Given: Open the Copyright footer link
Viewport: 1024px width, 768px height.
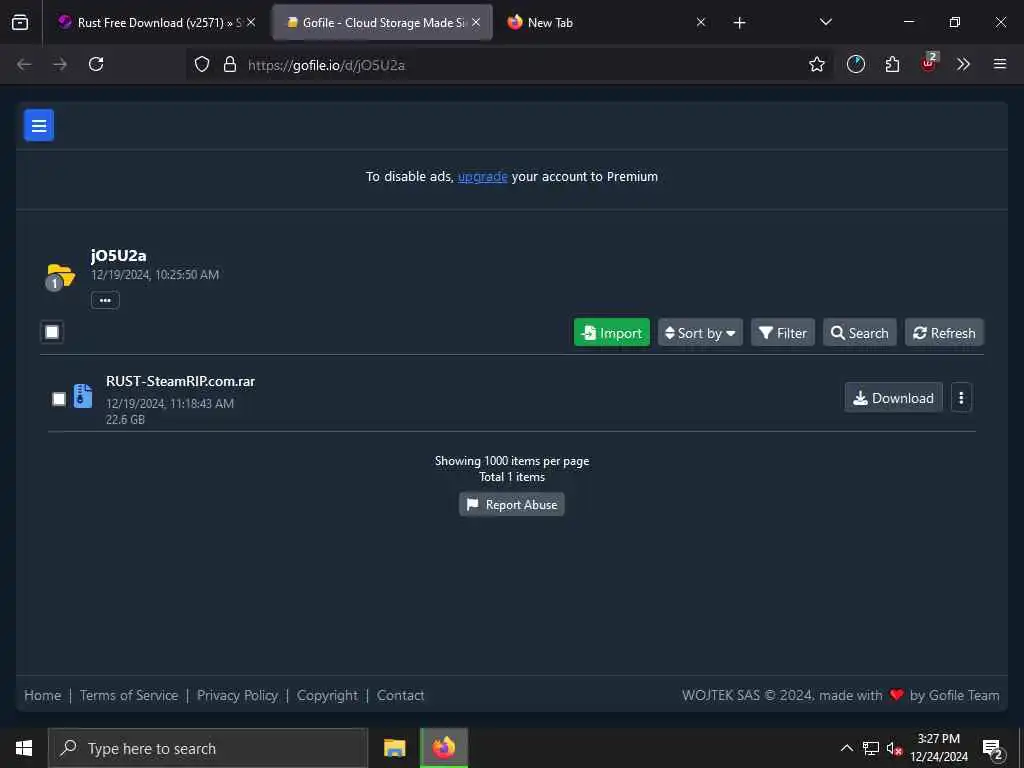Looking at the screenshot, I should (327, 696).
